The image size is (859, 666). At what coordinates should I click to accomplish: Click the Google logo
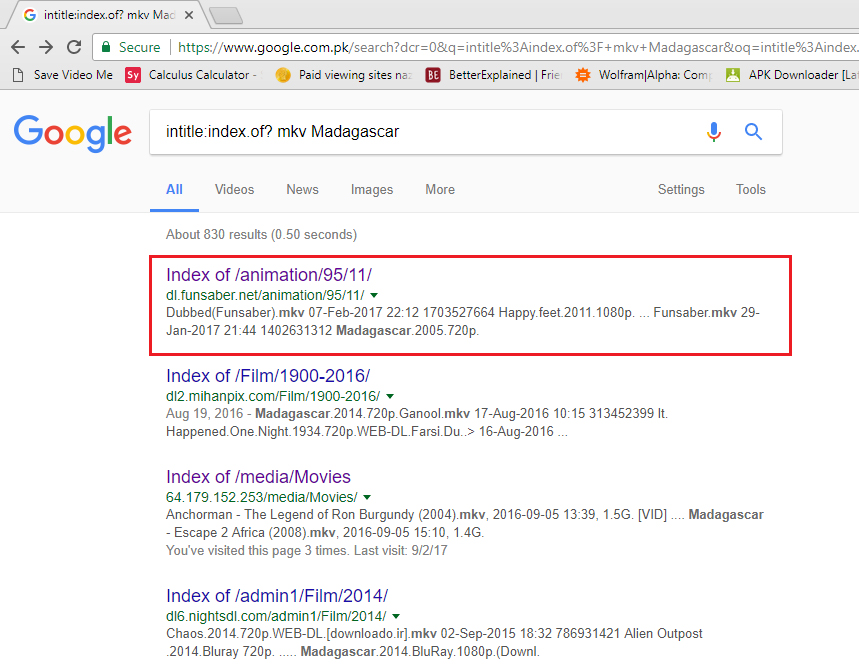coord(73,133)
